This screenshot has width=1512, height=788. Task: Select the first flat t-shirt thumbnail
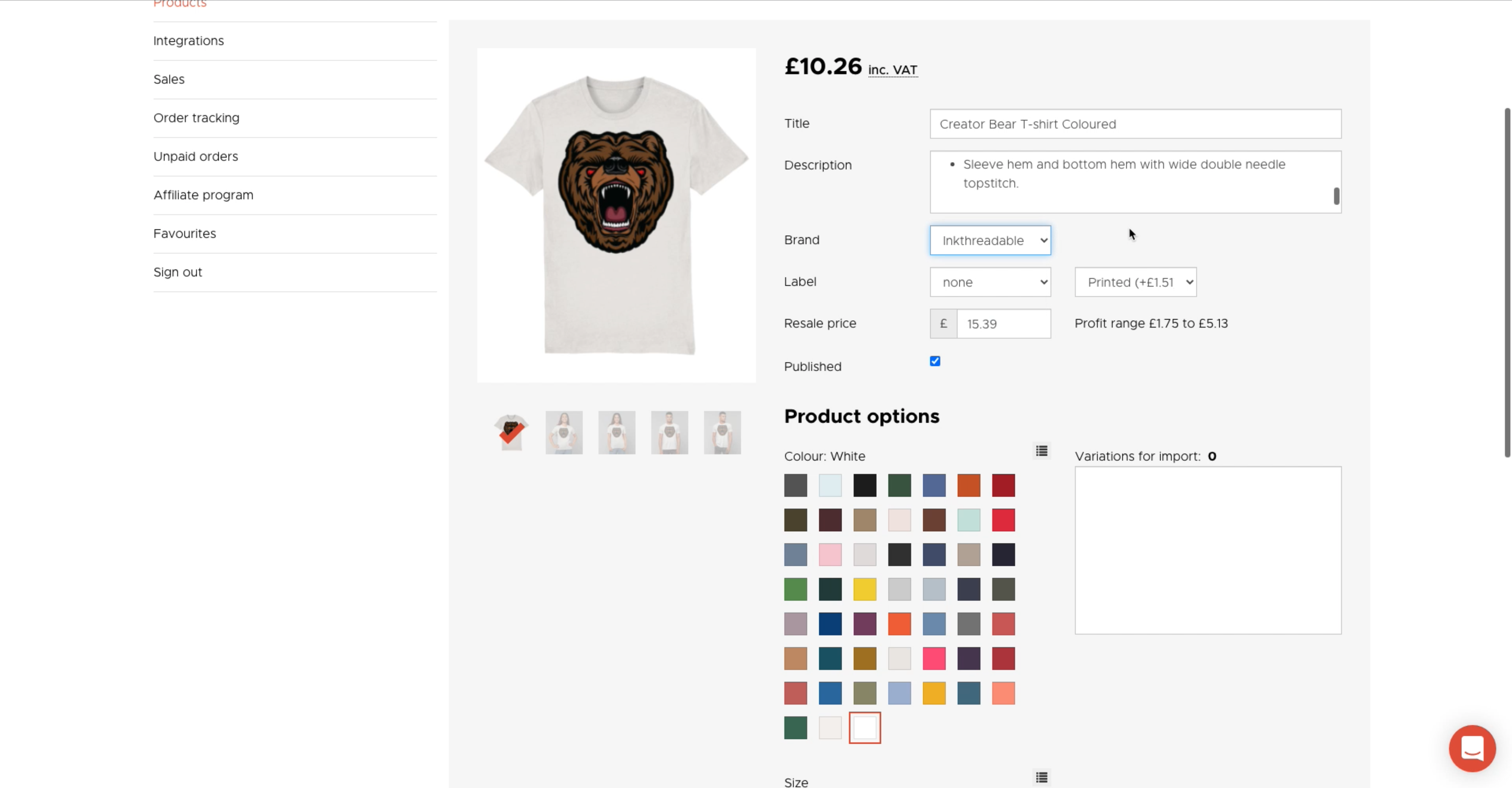[511, 432]
